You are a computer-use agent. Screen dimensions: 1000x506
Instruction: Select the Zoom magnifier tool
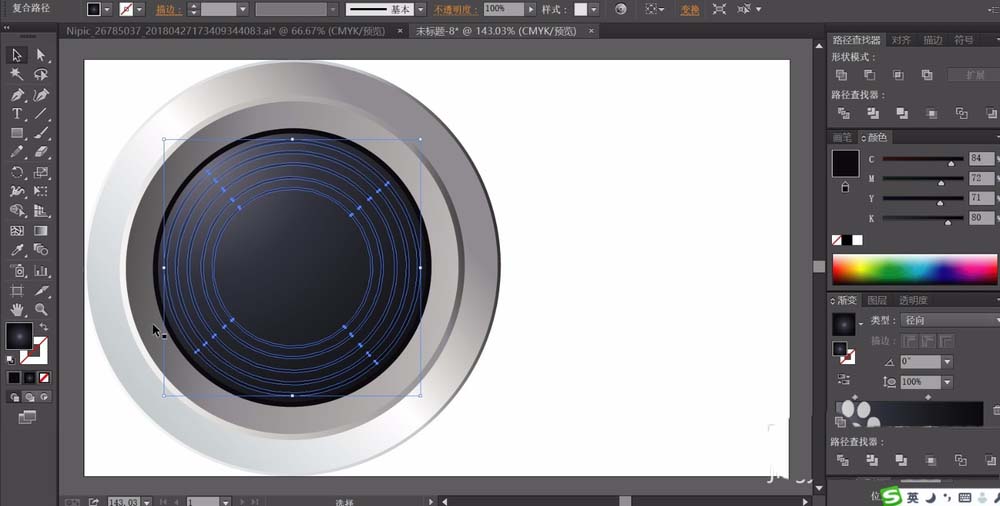coord(41,309)
